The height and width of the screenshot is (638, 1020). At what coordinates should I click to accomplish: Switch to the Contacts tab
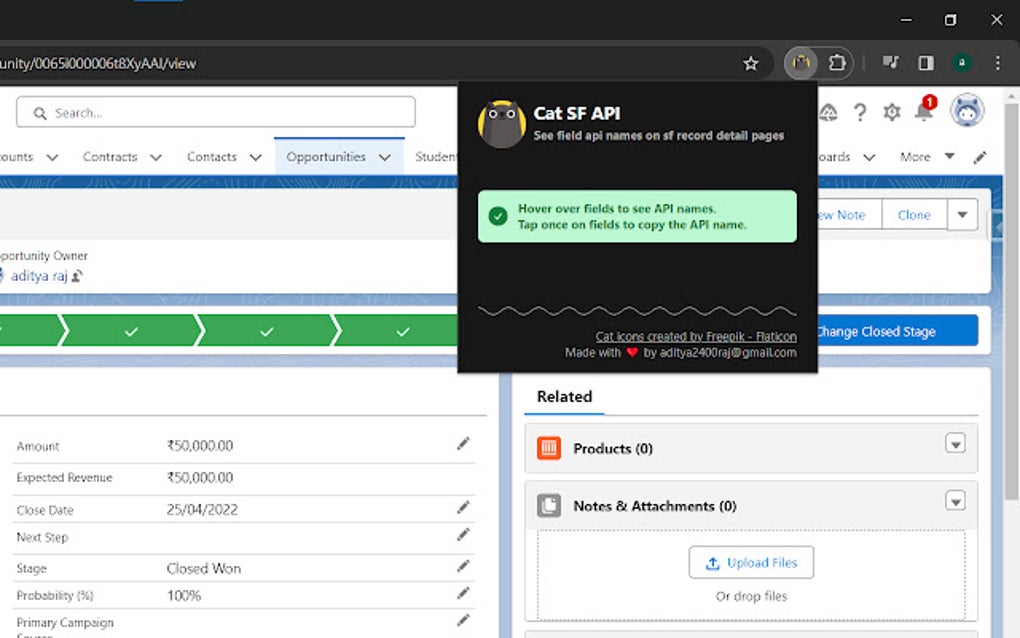tap(212, 156)
